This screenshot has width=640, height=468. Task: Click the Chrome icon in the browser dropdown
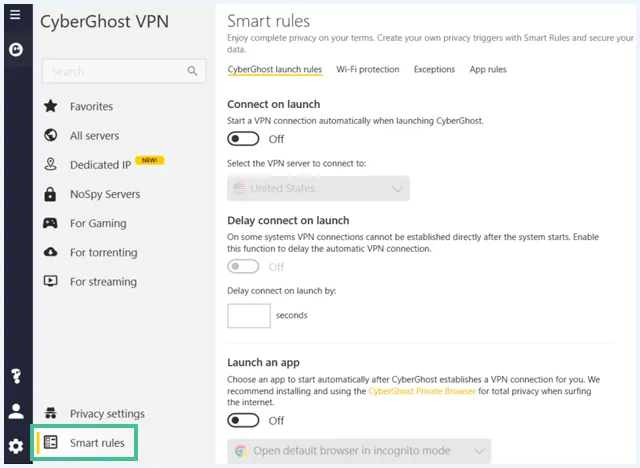point(241,450)
